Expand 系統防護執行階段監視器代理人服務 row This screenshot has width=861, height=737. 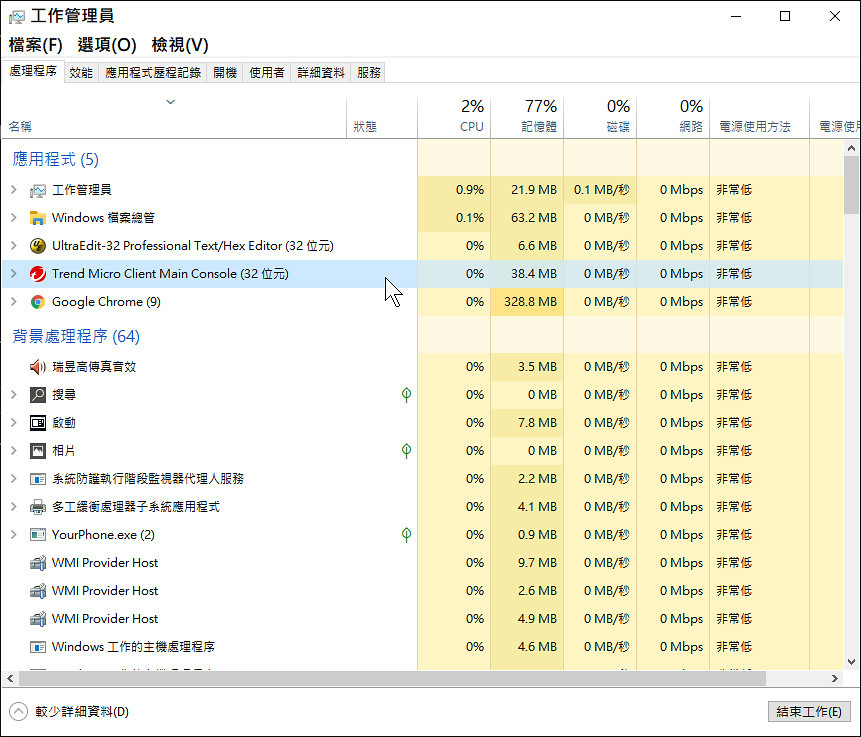click(x=14, y=479)
